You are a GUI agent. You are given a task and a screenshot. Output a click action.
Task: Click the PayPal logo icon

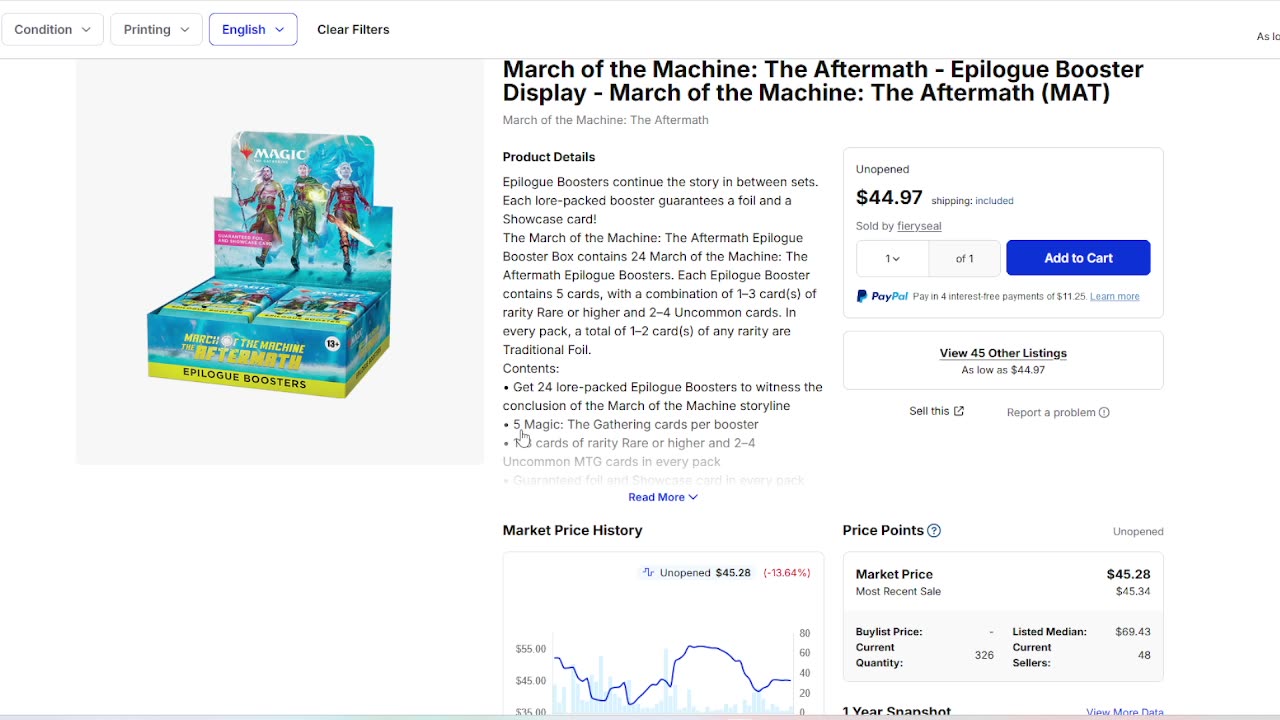[882, 296]
